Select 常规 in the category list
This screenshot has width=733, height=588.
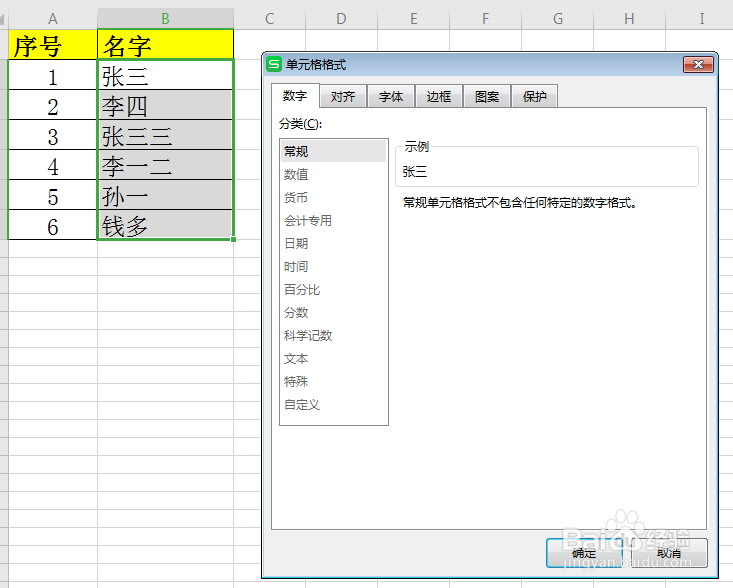(334, 151)
